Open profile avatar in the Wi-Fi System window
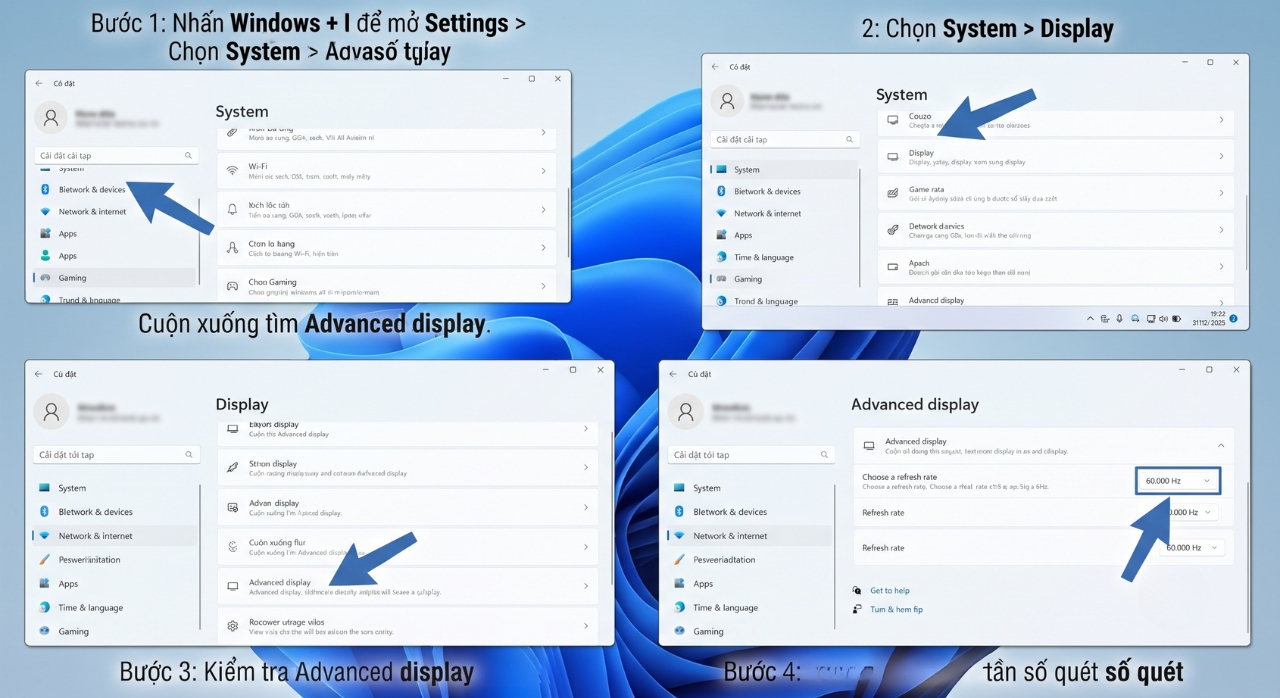 (51, 117)
